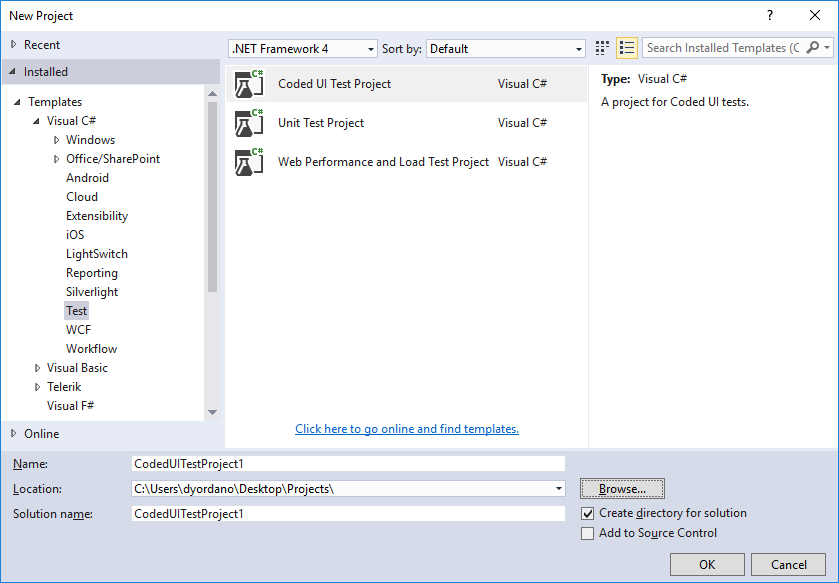Select the Silverlight template category
The height and width of the screenshot is (583, 839).
[x=92, y=292]
